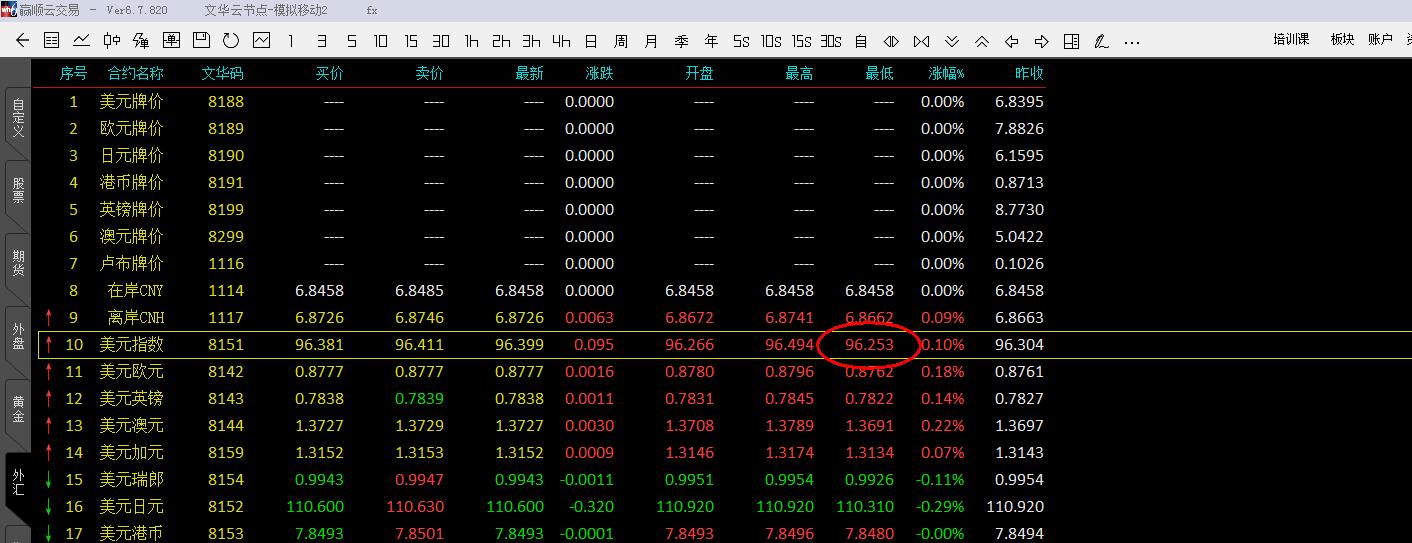Open the quote list view icon

point(52,41)
